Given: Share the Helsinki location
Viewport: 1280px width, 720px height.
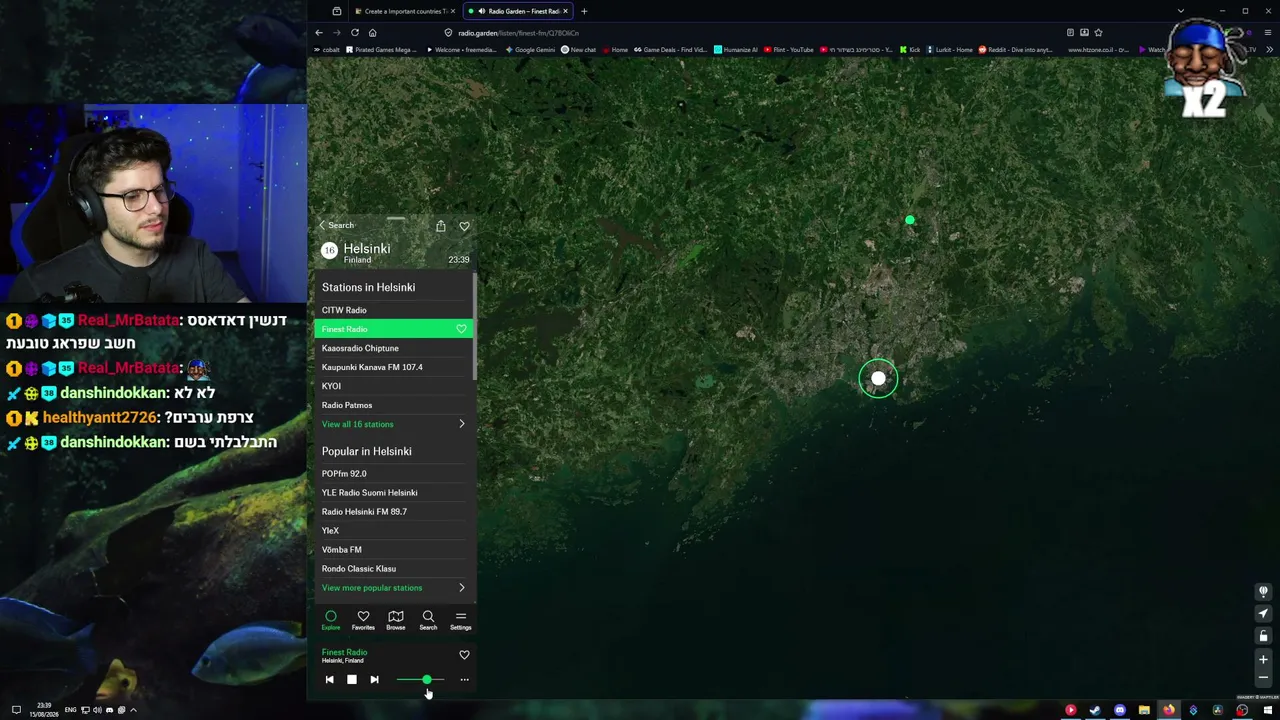Looking at the screenshot, I should pos(440,226).
